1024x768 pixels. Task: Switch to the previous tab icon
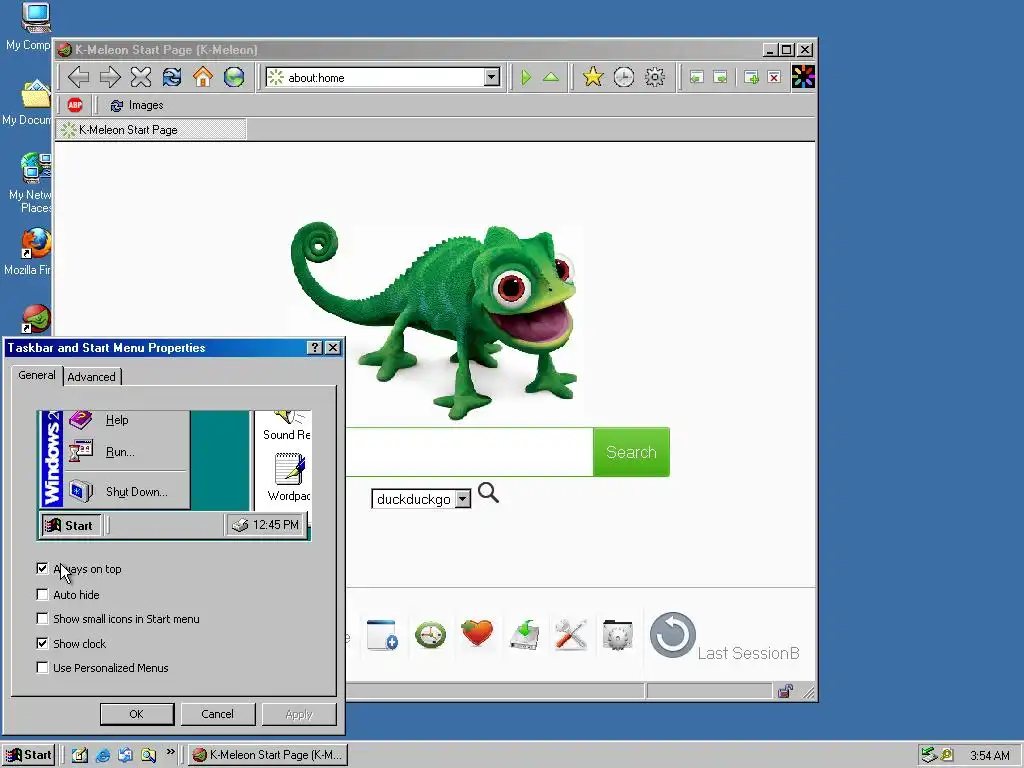pos(696,77)
